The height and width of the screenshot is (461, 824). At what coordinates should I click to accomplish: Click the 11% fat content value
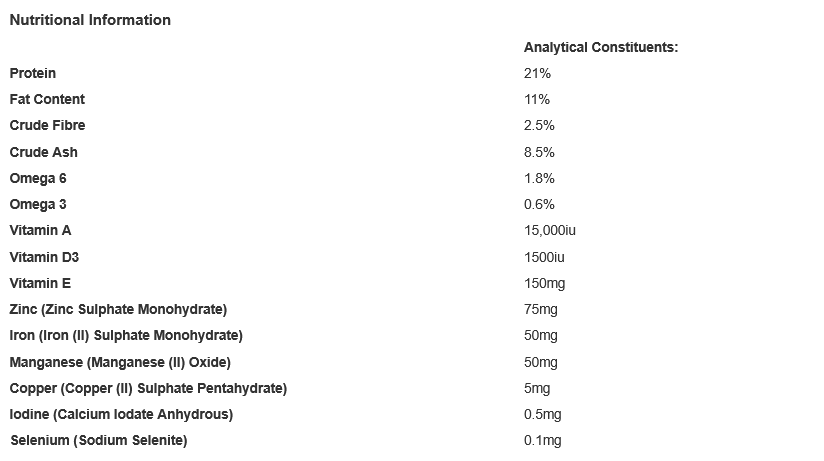[536, 99]
